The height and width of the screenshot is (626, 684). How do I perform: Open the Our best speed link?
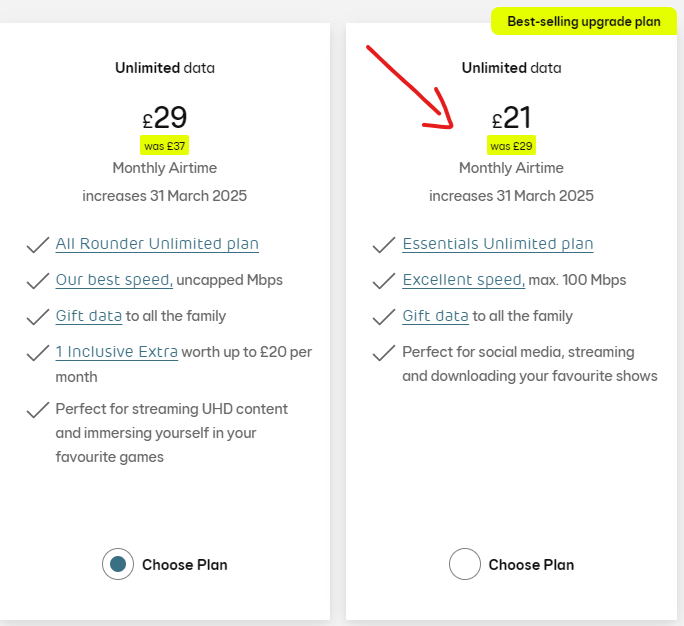[x=114, y=280]
